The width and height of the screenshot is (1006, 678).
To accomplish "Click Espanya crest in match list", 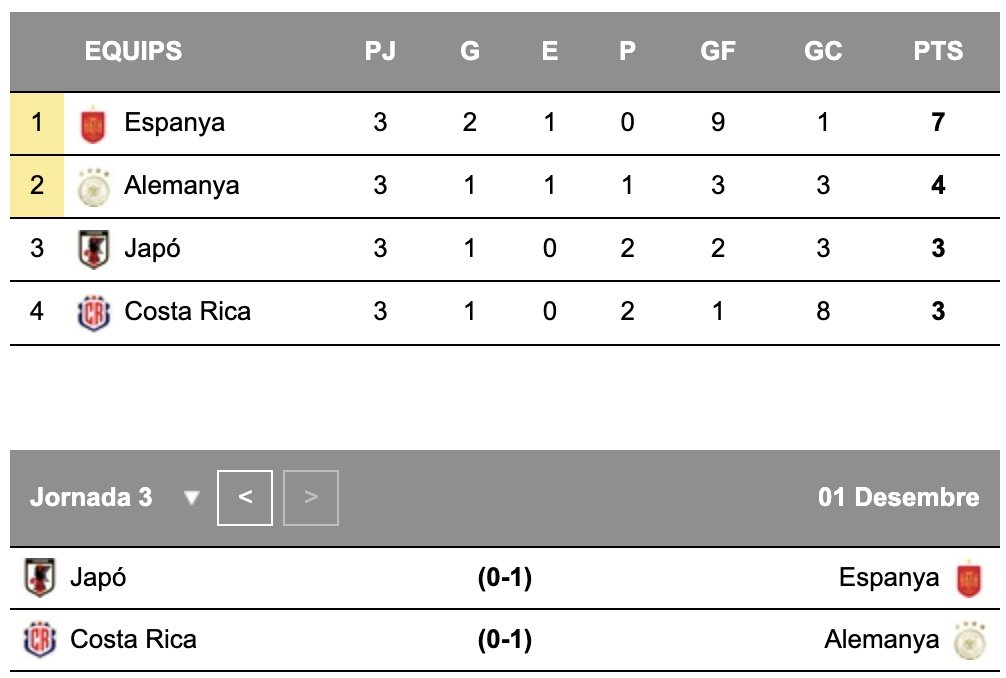I will (x=968, y=578).
